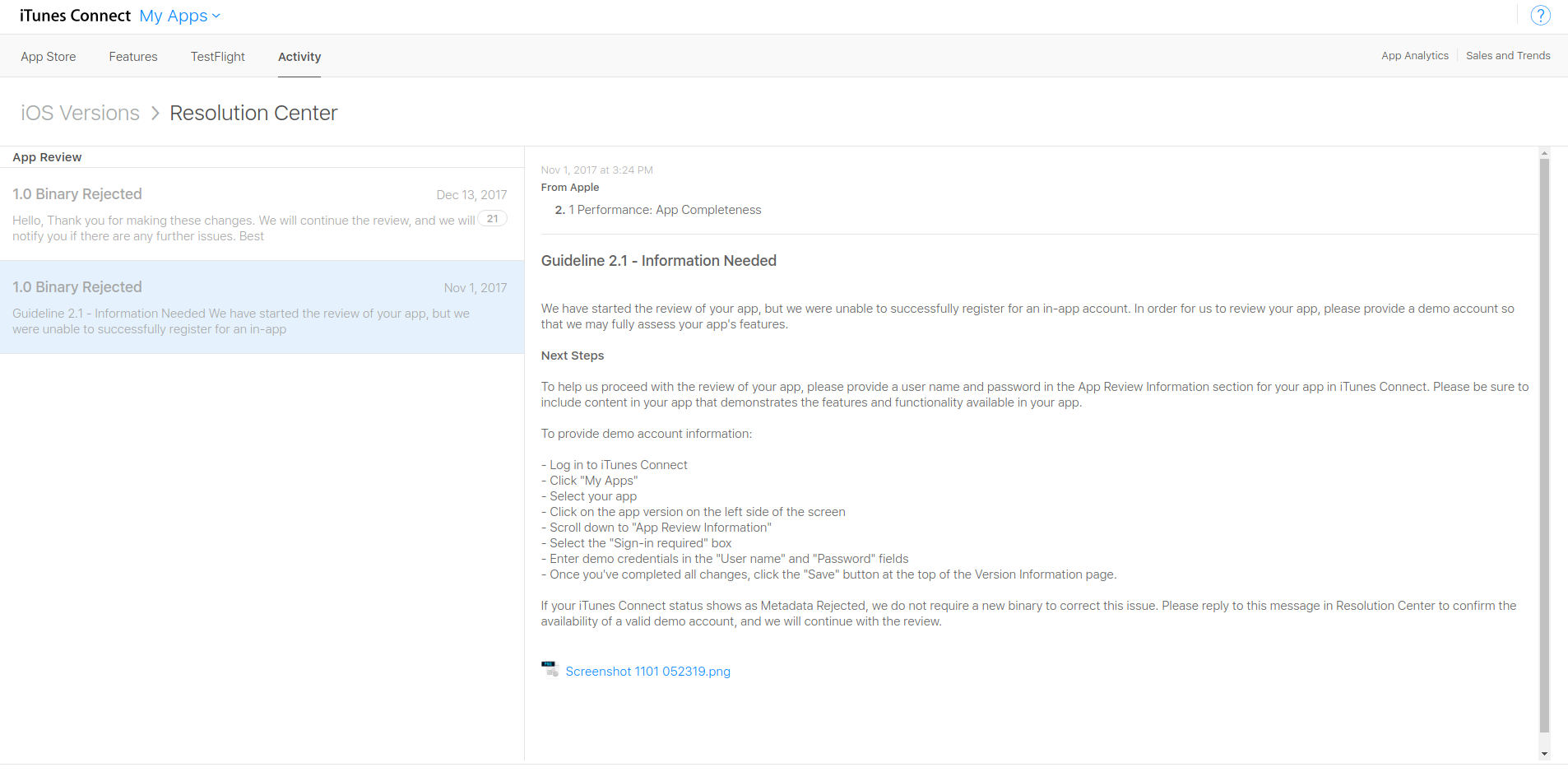Image resolution: width=1568 pixels, height=772 pixels.
Task: Click '- Log in to iTunes Connect' step
Action: (x=615, y=465)
